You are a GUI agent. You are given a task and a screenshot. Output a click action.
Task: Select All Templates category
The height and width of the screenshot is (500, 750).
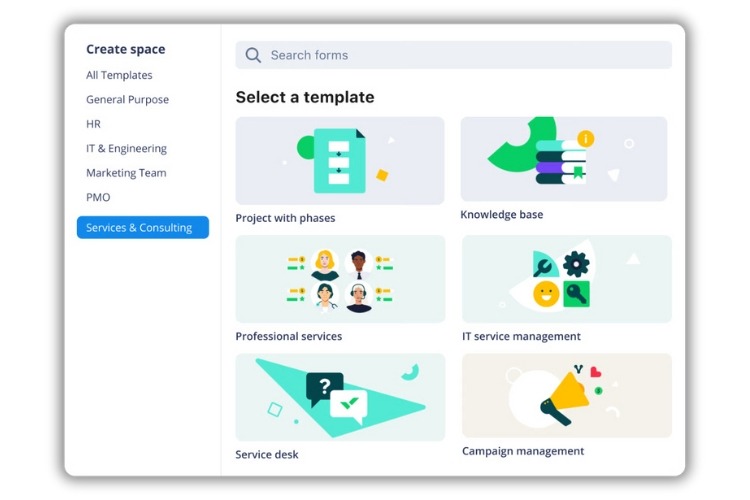pyautogui.click(x=119, y=75)
